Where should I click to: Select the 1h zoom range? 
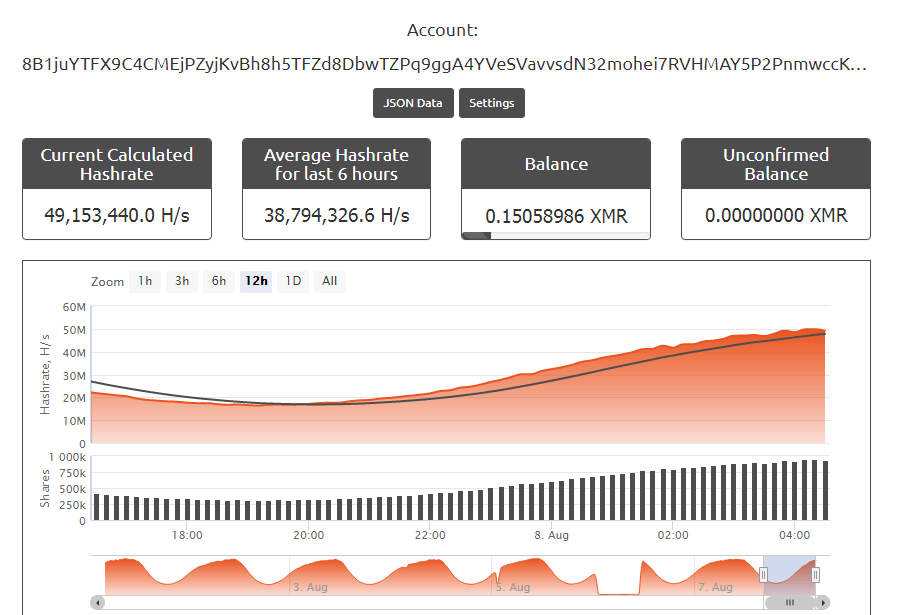(144, 281)
